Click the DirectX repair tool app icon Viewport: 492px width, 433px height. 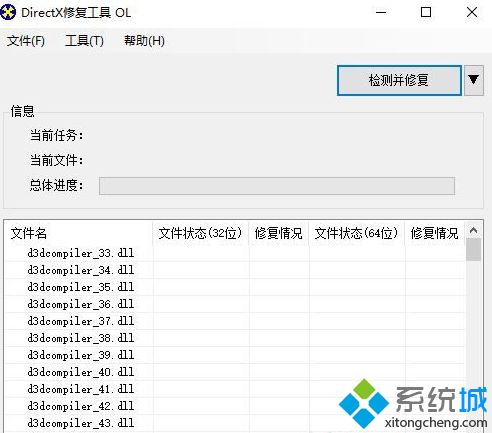pyautogui.click(x=8, y=12)
